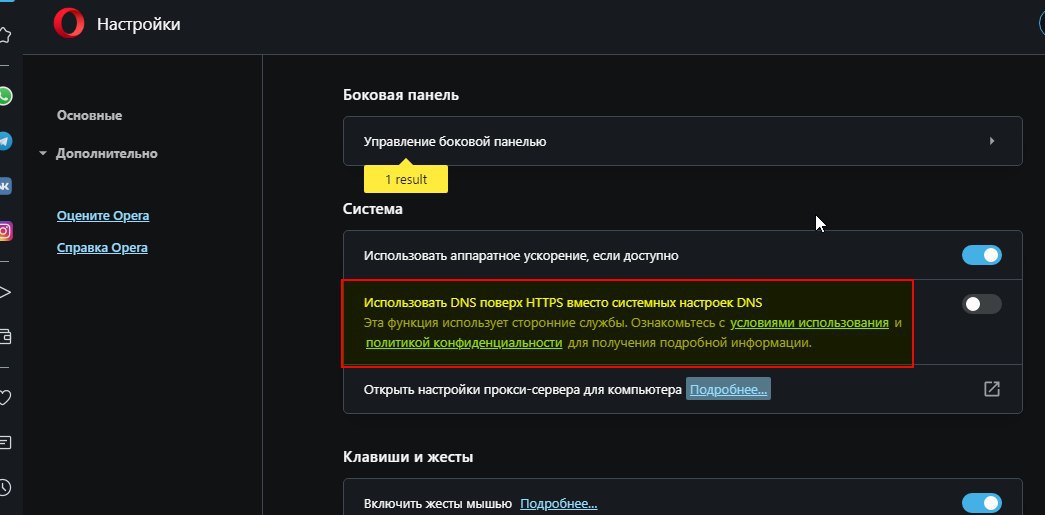Expand the Управление боковой панелью arrow
The image size is (1045, 515).
coord(992,141)
